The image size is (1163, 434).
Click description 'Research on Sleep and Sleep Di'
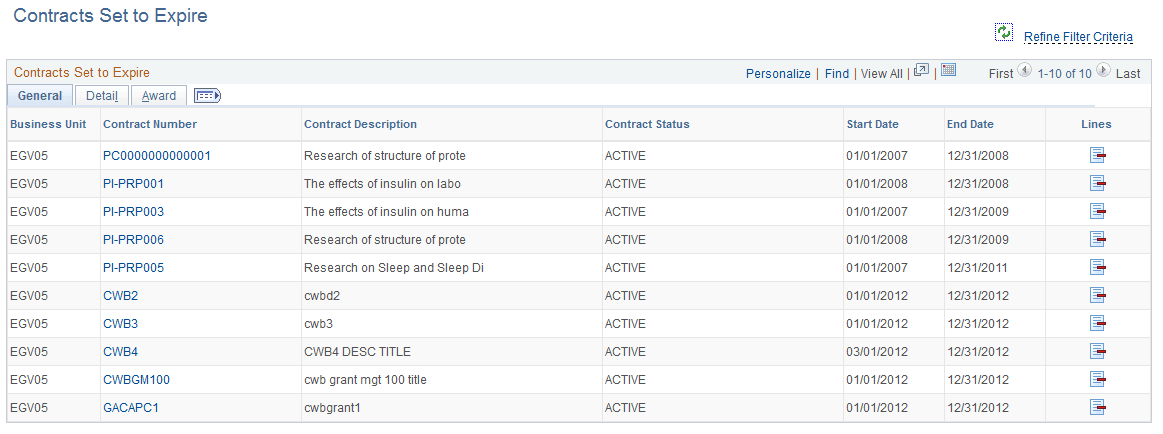coord(394,268)
